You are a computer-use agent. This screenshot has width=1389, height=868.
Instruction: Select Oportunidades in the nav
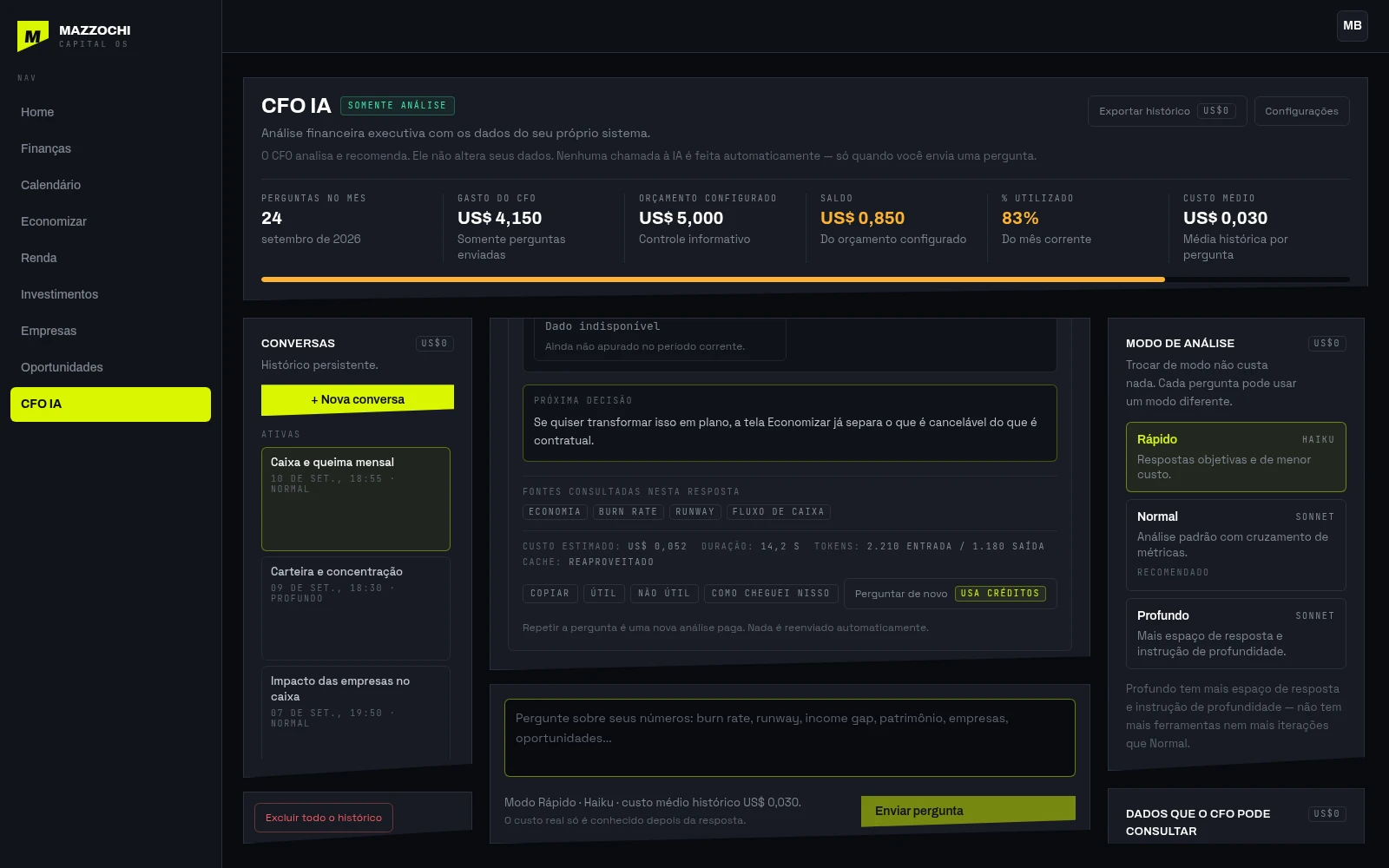(110, 367)
